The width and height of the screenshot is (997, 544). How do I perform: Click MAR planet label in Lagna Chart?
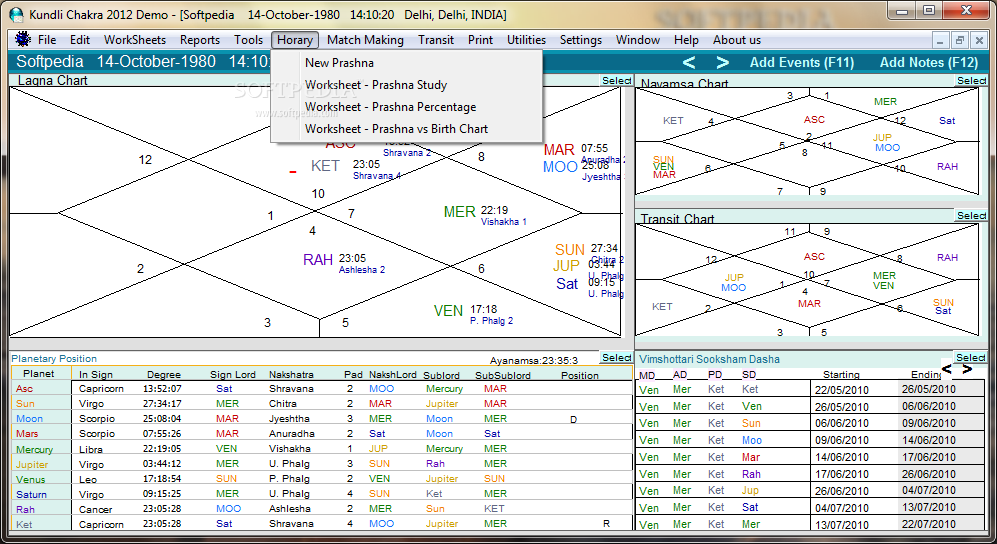coord(559,150)
